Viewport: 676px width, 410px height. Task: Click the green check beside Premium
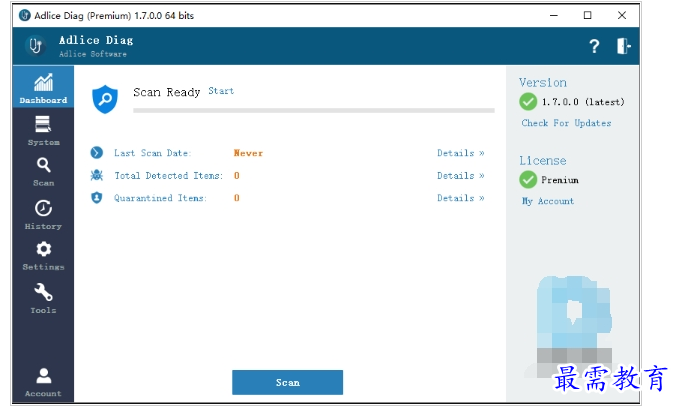coord(528,179)
